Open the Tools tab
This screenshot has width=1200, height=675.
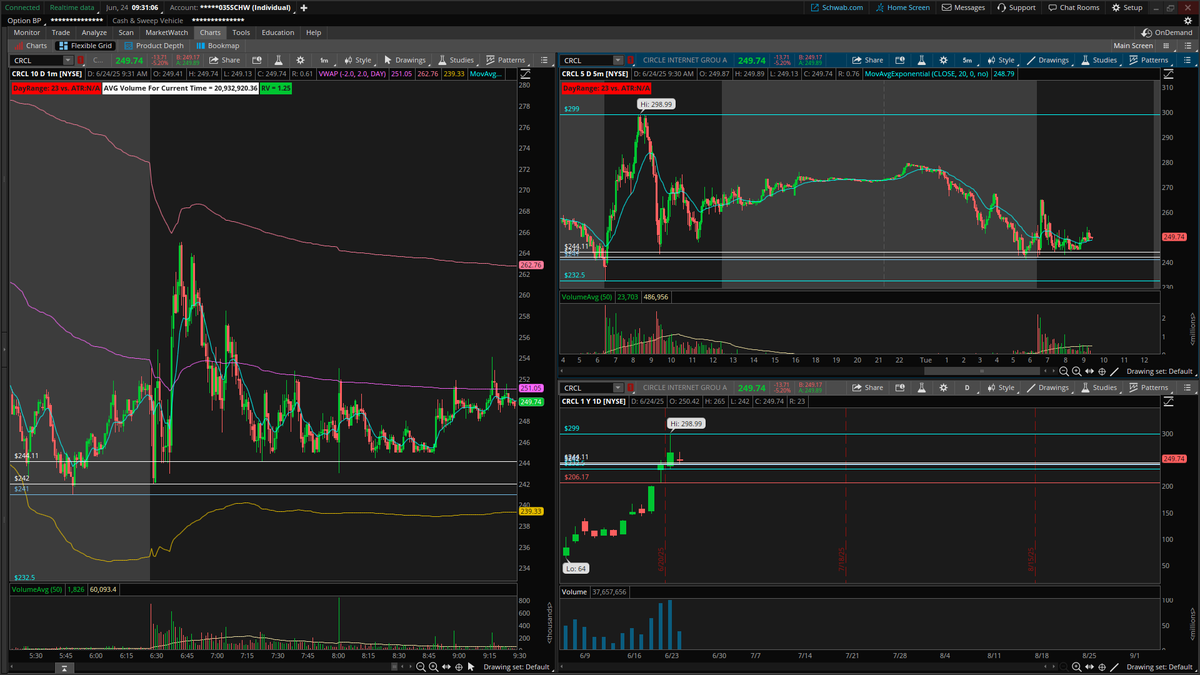pyautogui.click(x=241, y=32)
